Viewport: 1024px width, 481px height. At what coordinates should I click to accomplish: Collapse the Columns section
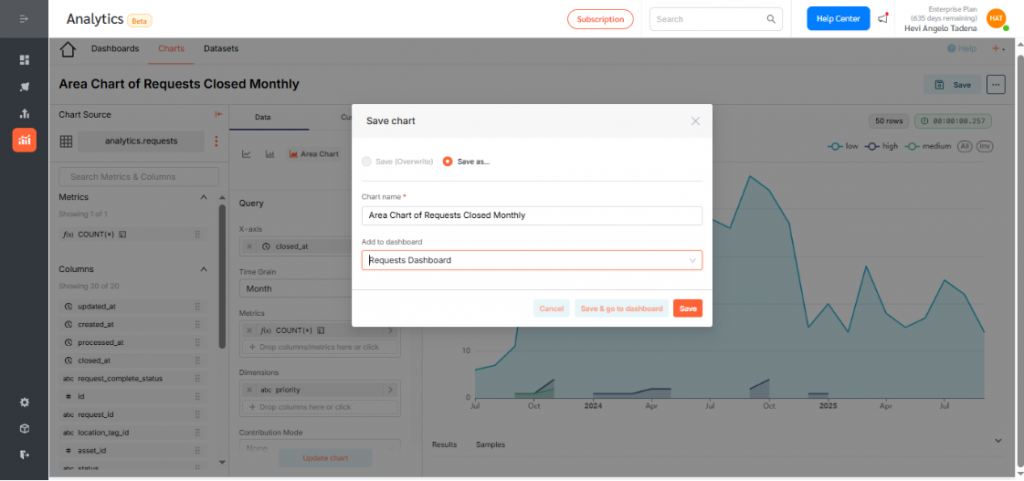click(x=205, y=269)
